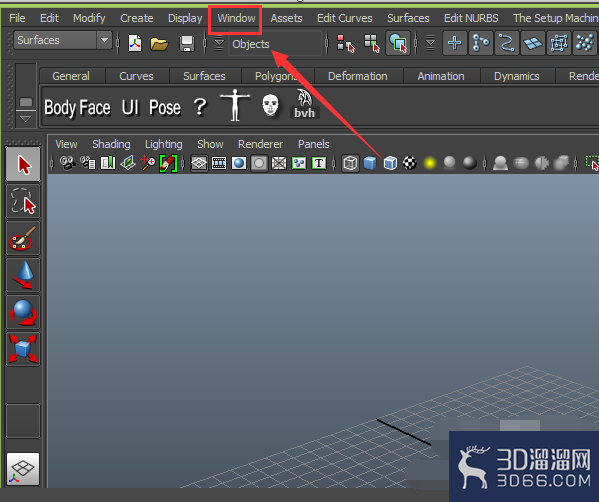The height and width of the screenshot is (502, 599).
Task: Open the shelf options arrow menu
Action: coord(26,119)
